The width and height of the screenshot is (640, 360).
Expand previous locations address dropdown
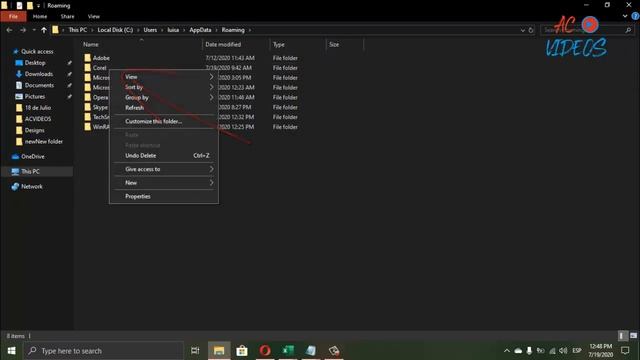point(522,30)
